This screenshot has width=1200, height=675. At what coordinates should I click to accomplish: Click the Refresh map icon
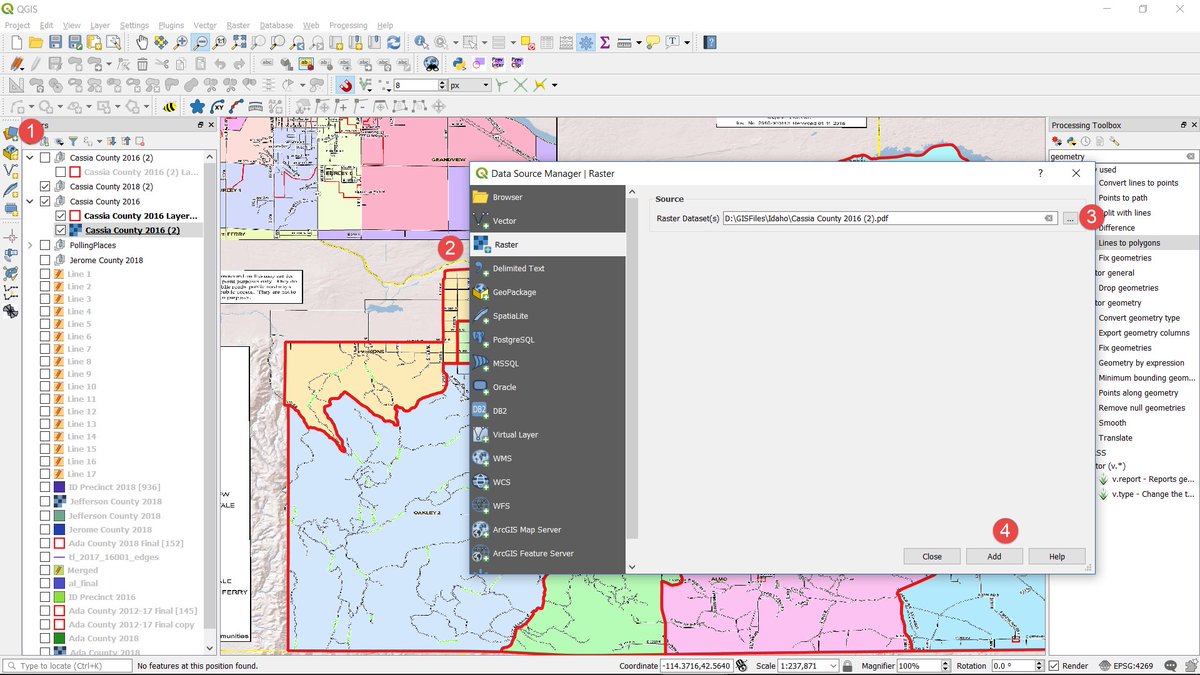[394, 42]
